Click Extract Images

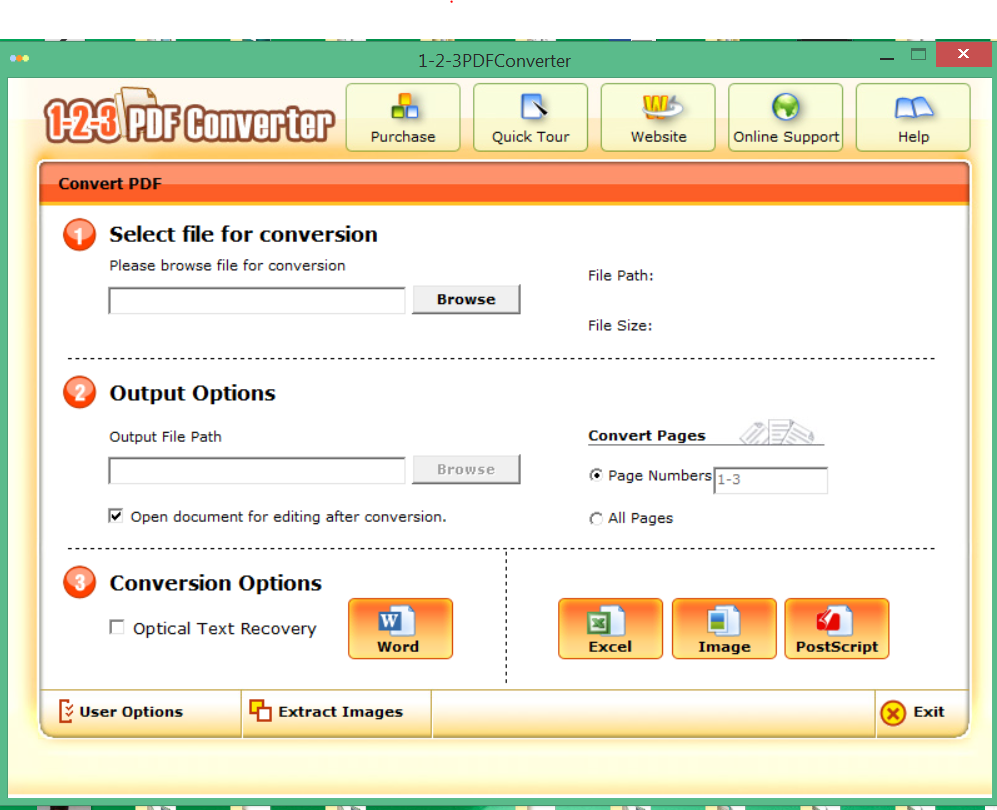coord(326,712)
